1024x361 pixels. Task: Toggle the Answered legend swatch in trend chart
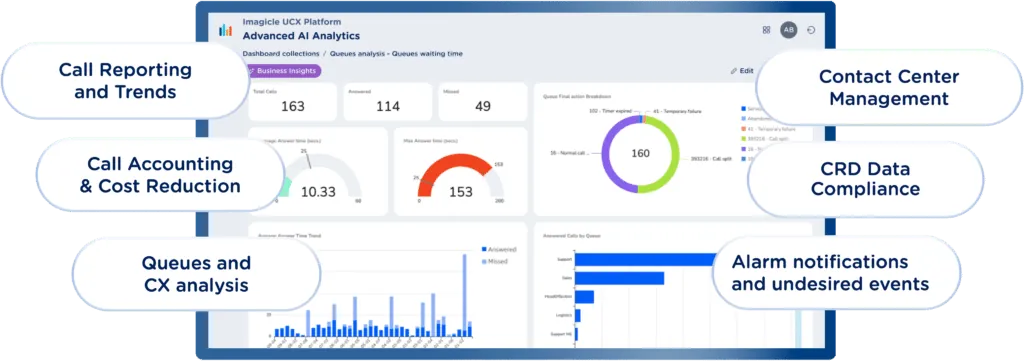point(484,249)
